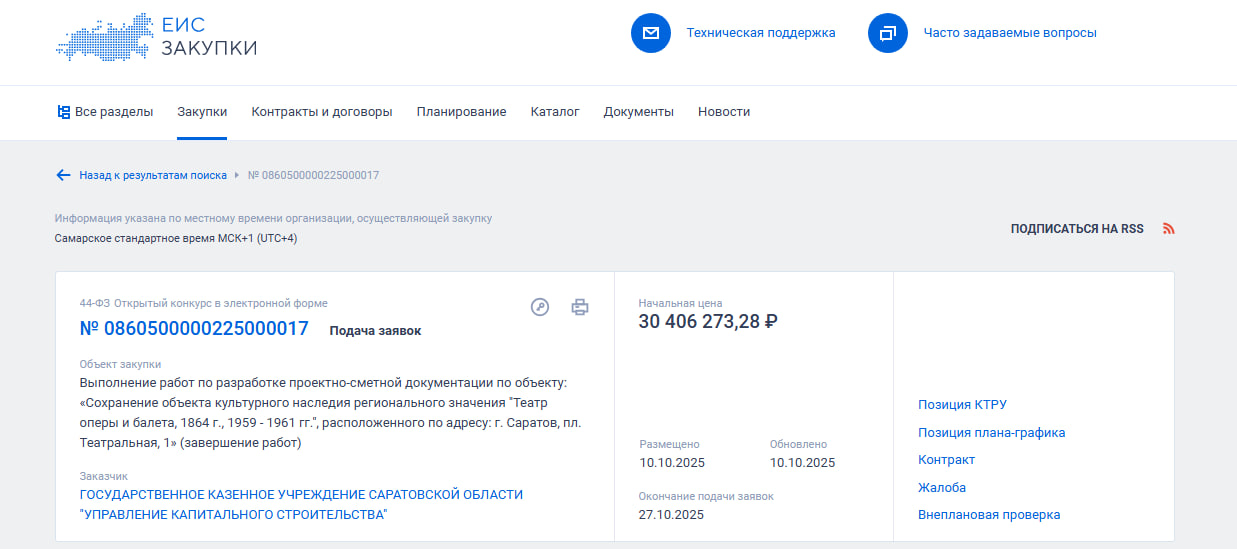Return via Назад к результатам поиска
Viewport: 1237px width, 549px height.
click(x=153, y=175)
